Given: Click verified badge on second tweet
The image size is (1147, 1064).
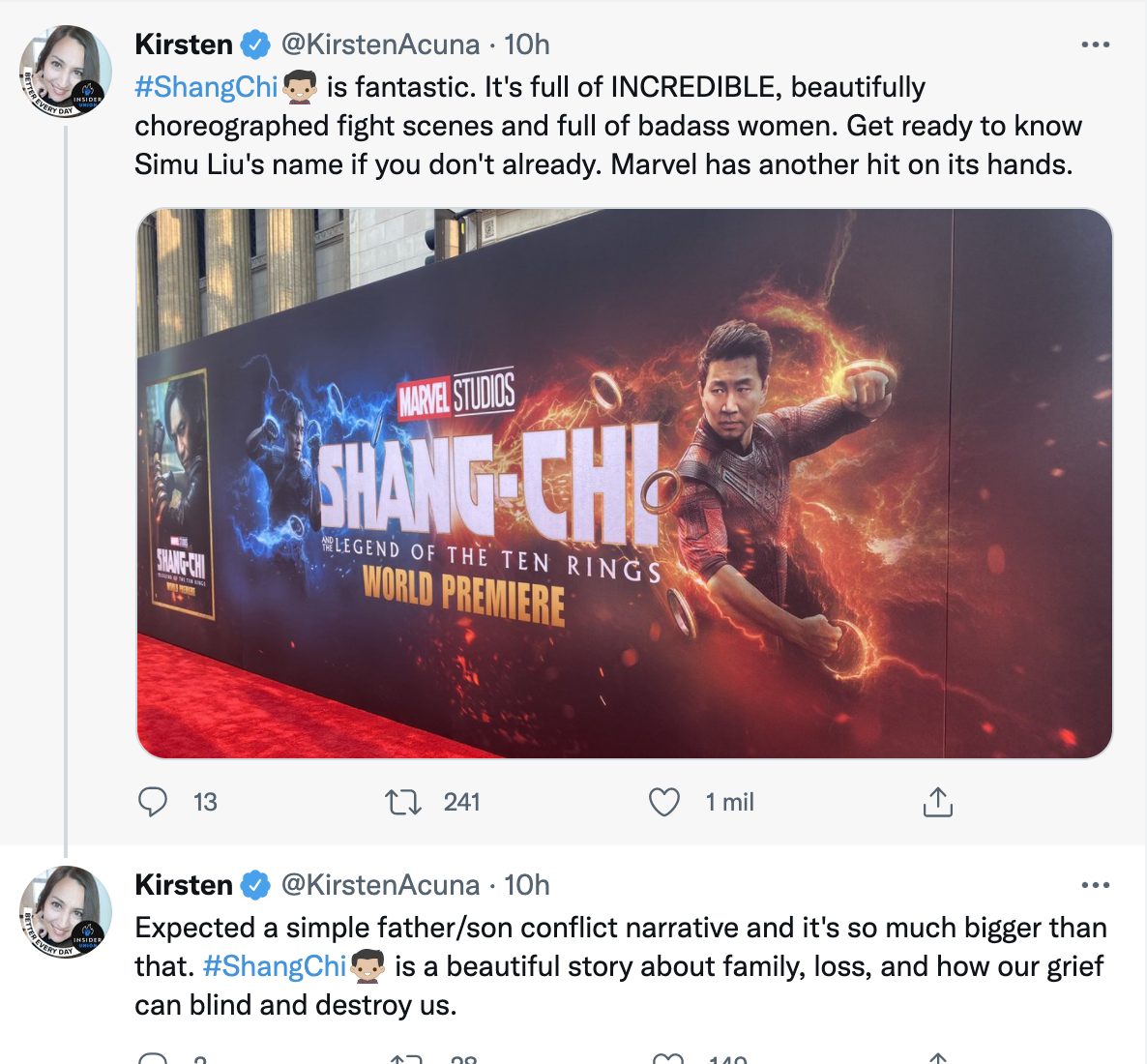Looking at the screenshot, I should 254,885.
